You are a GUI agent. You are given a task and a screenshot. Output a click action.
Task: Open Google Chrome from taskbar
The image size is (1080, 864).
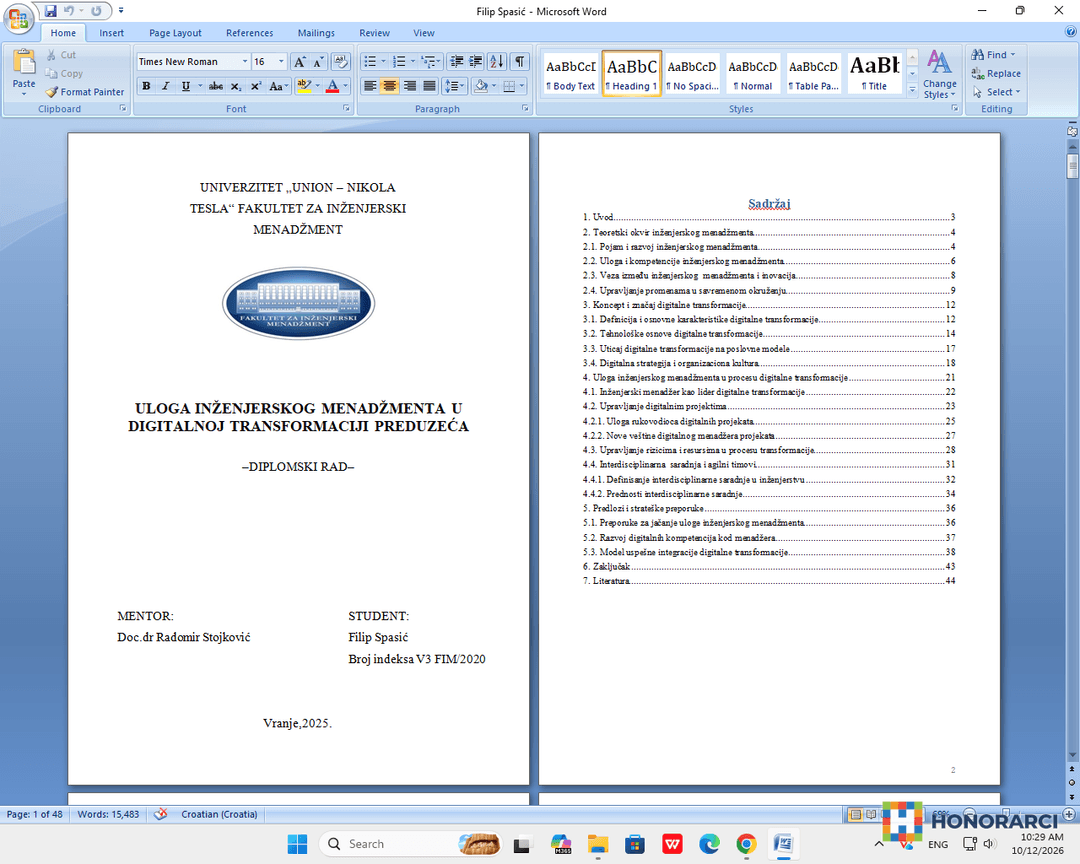click(746, 844)
